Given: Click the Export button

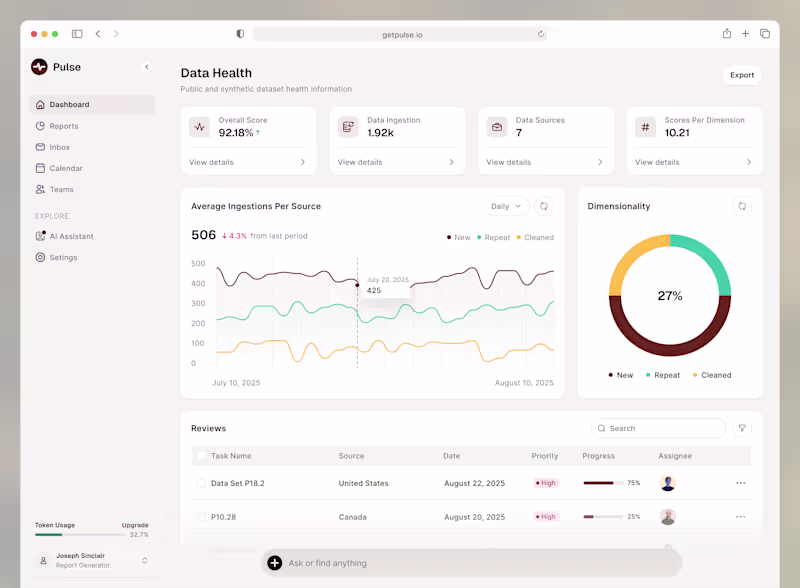Looking at the screenshot, I should point(742,75).
